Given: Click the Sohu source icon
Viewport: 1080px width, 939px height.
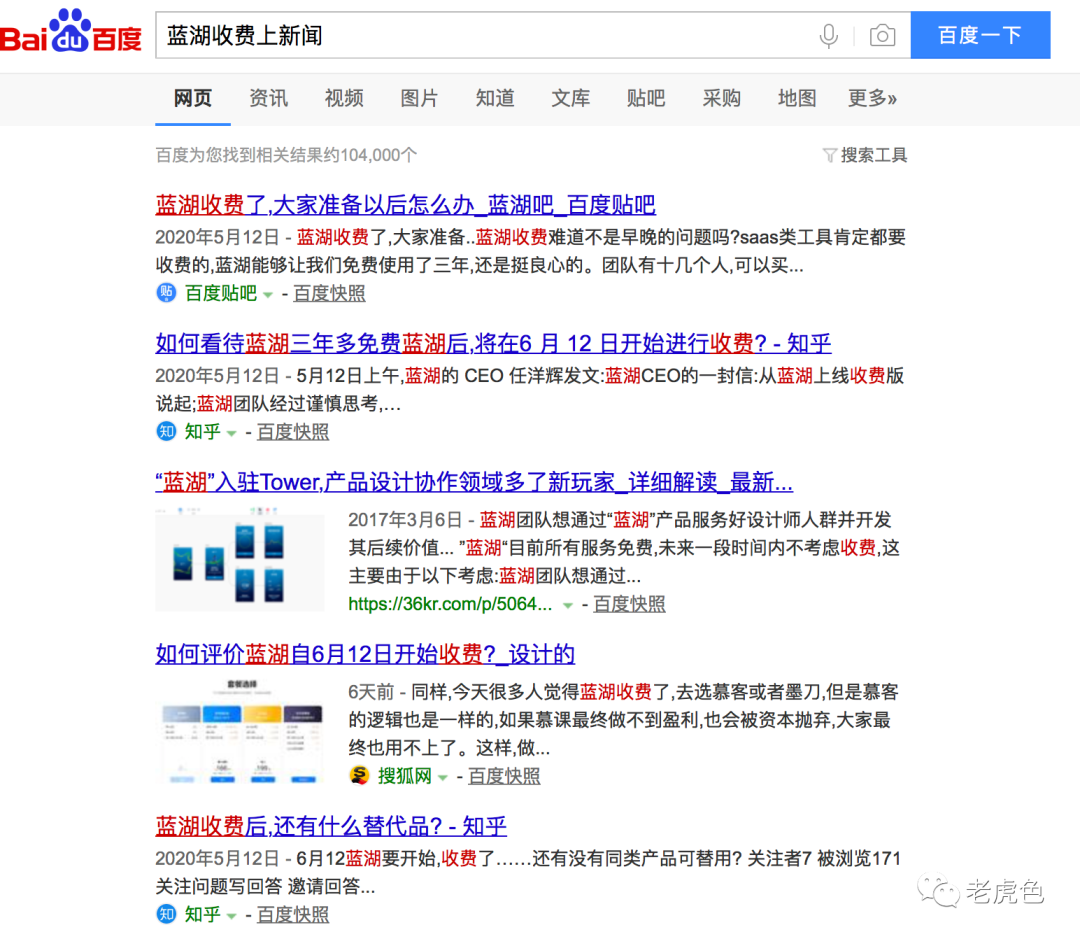Looking at the screenshot, I should click(359, 776).
